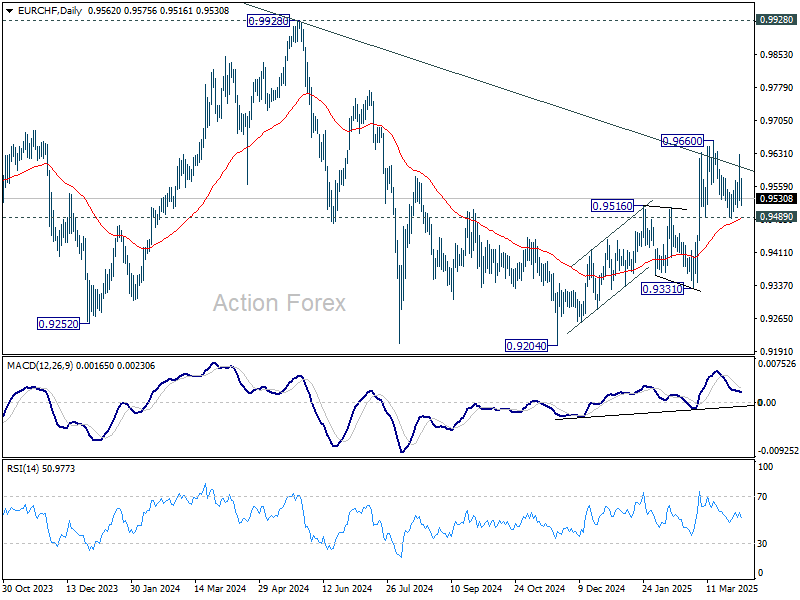Select the 0.92520 price label

point(59,324)
